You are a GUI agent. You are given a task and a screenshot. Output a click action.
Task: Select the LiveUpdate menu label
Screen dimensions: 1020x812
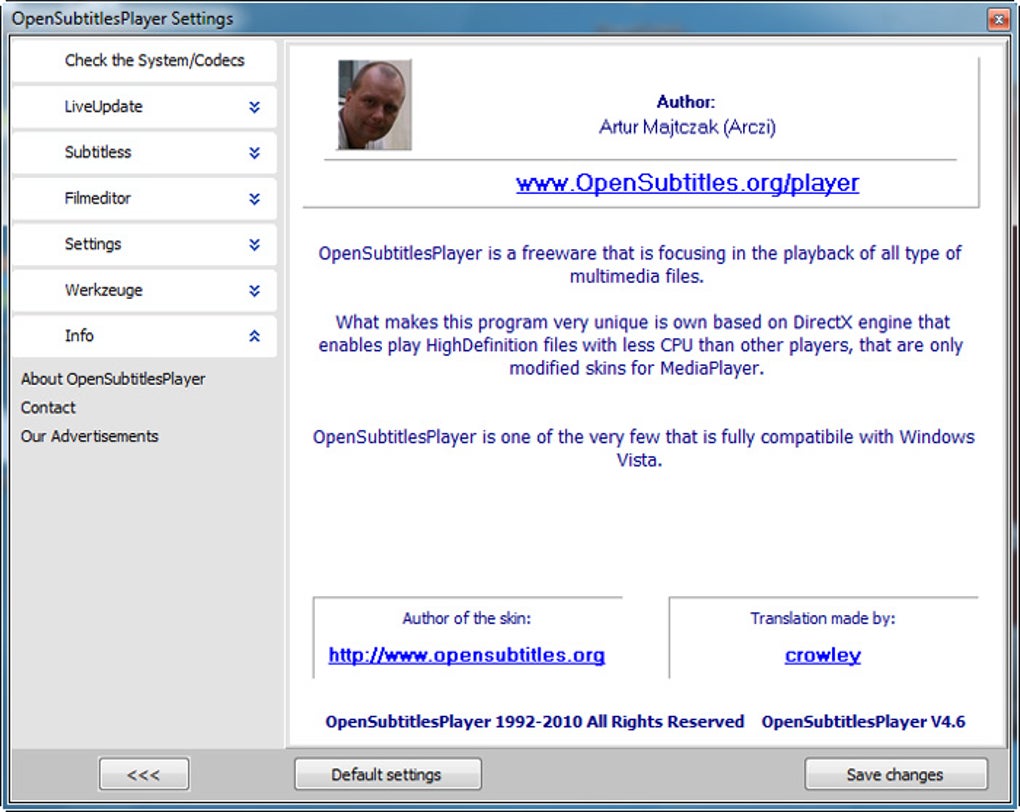(103, 107)
